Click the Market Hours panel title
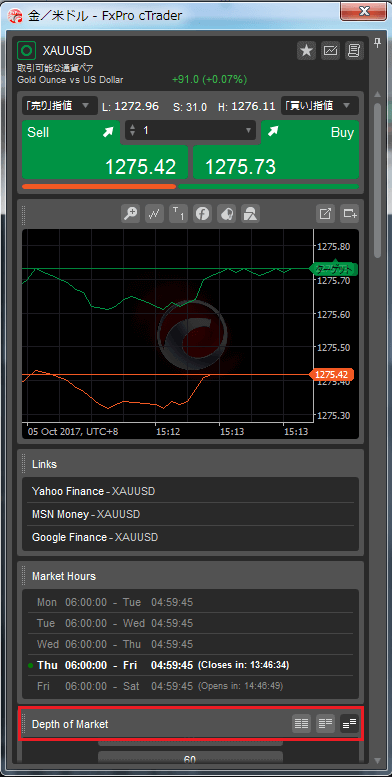Image resolution: width=392 pixels, height=777 pixels. [x=64, y=576]
